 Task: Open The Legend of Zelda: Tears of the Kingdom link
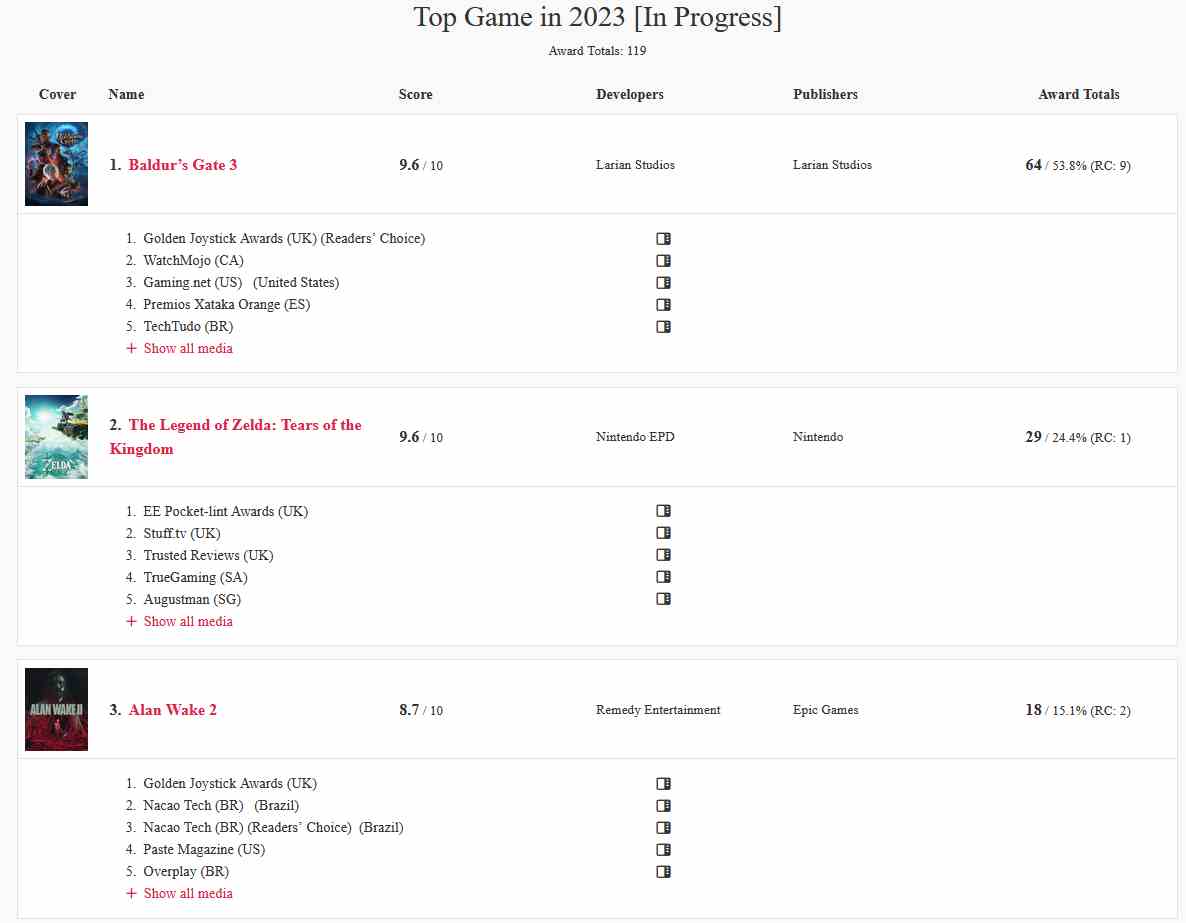[x=235, y=437]
